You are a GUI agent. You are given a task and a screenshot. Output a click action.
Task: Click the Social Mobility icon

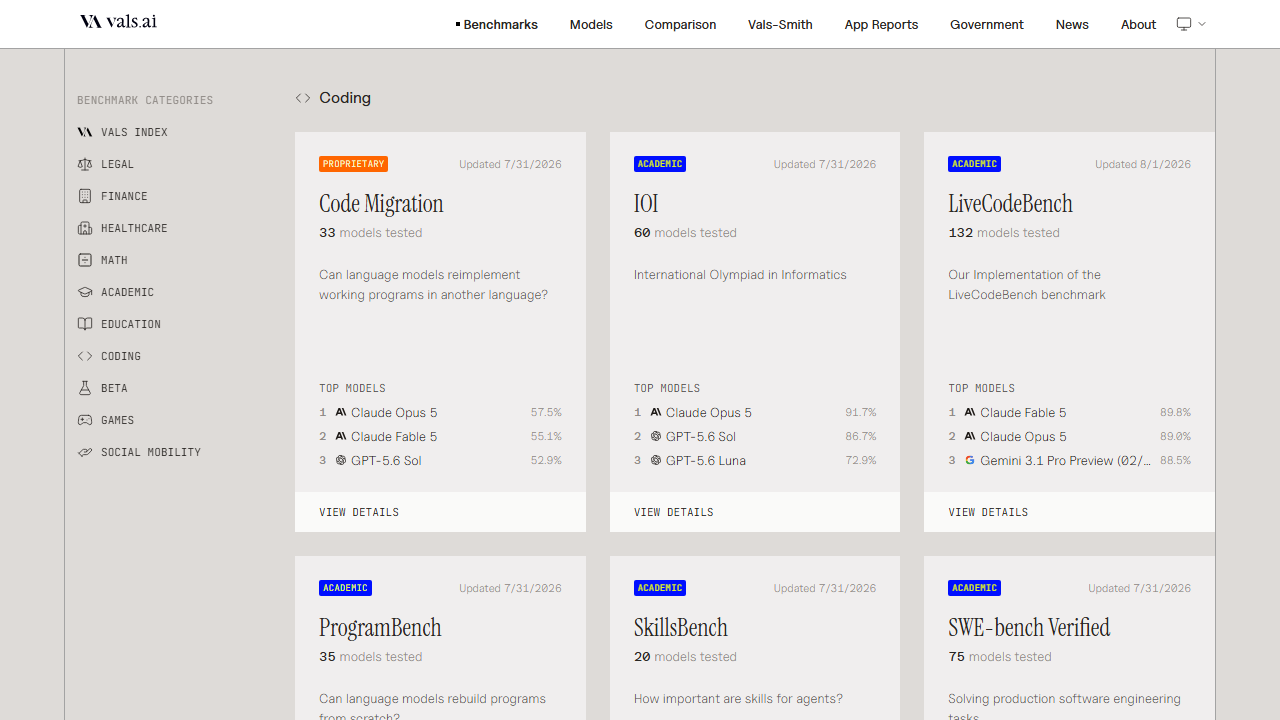click(85, 452)
